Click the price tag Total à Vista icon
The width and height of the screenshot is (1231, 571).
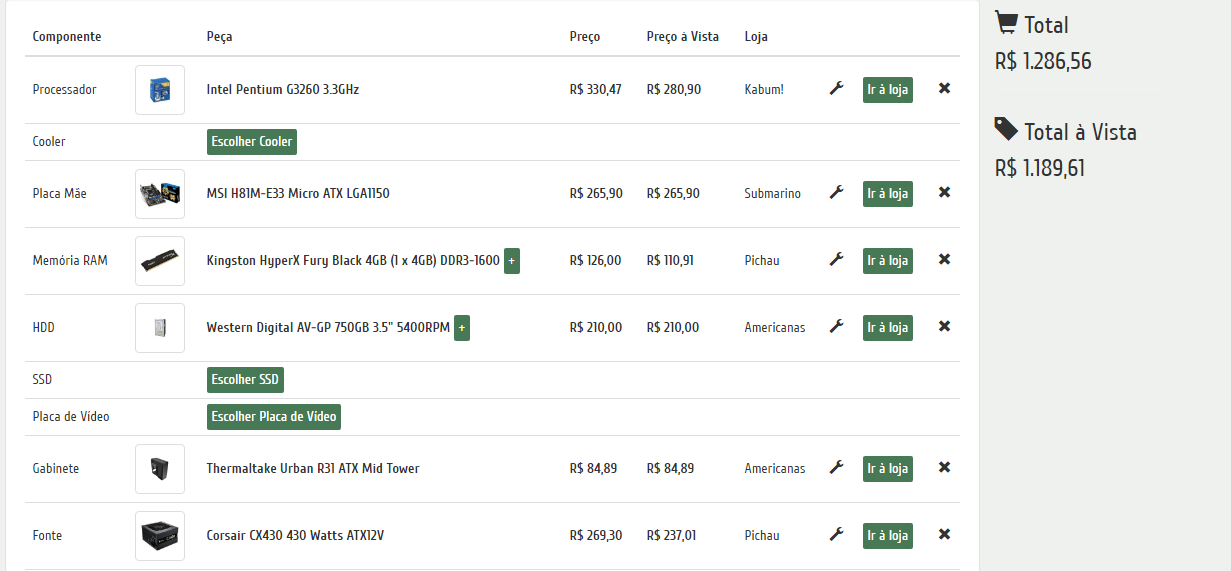[1006, 129]
